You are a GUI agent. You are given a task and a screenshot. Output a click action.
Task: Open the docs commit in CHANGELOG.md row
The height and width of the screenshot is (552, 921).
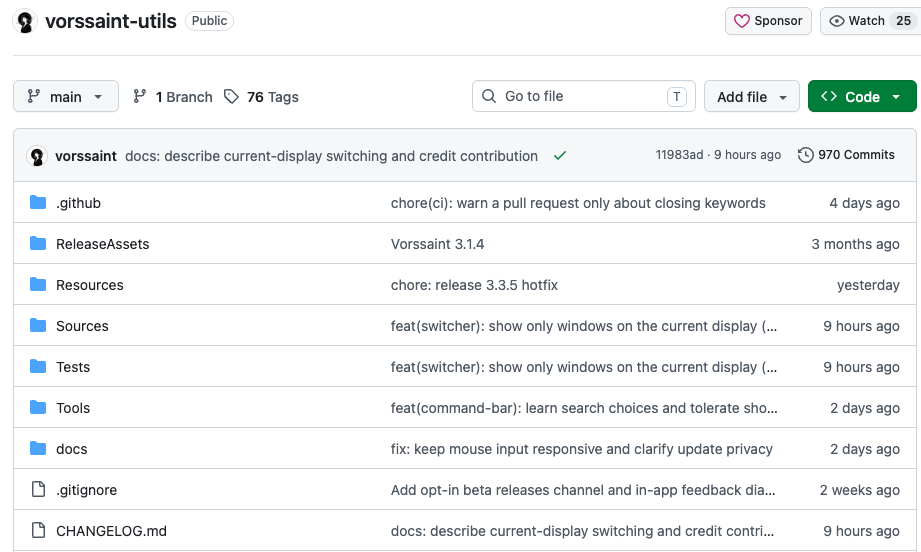tap(582, 531)
